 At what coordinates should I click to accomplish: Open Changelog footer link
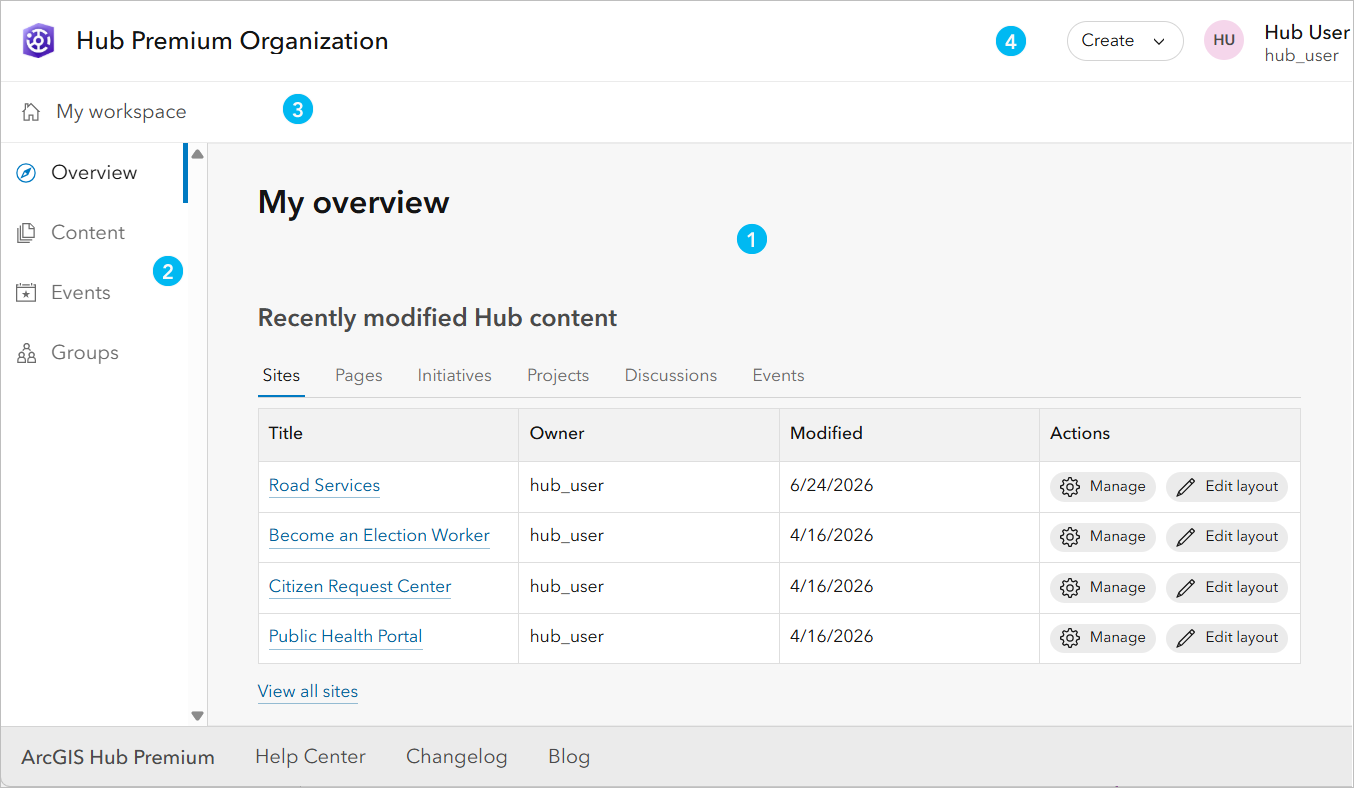tap(457, 757)
